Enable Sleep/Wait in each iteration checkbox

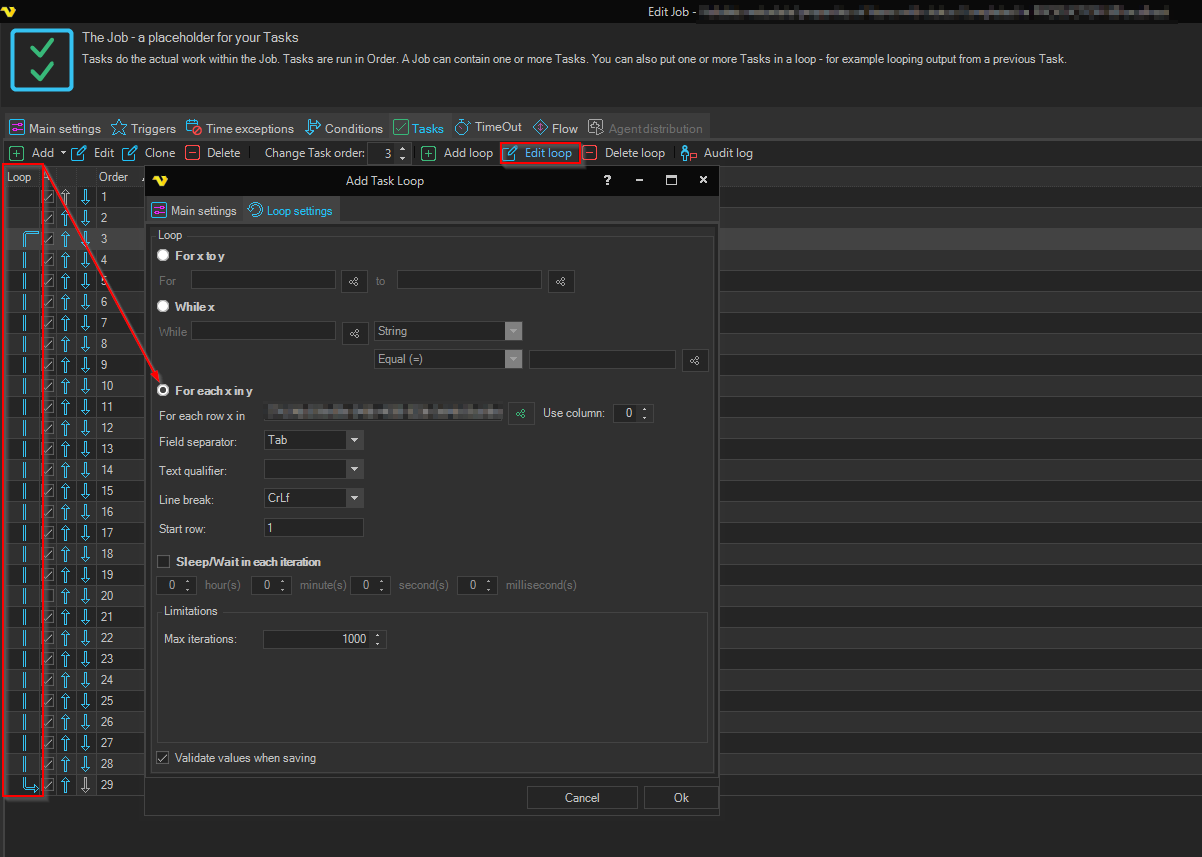pyautogui.click(x=164, y=562)
